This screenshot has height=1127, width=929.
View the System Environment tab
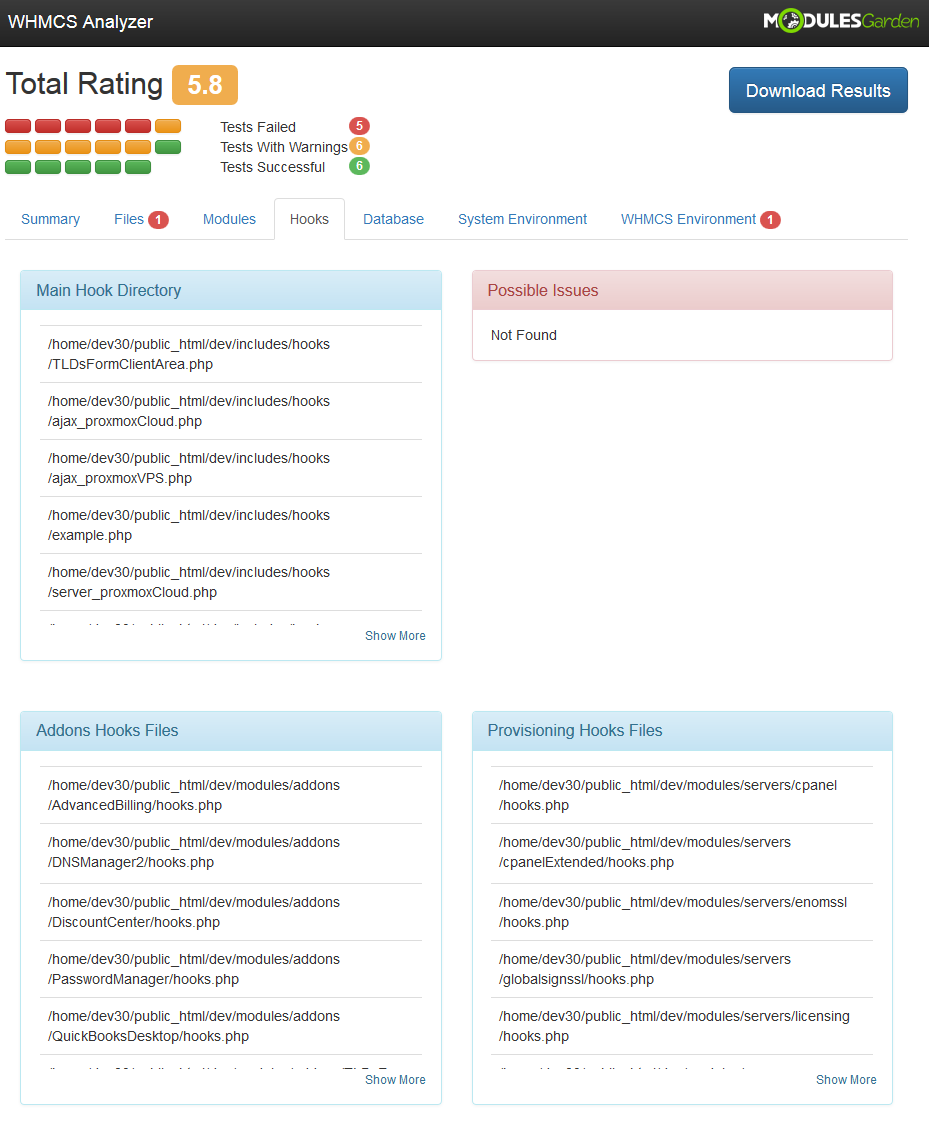(522, 219)
